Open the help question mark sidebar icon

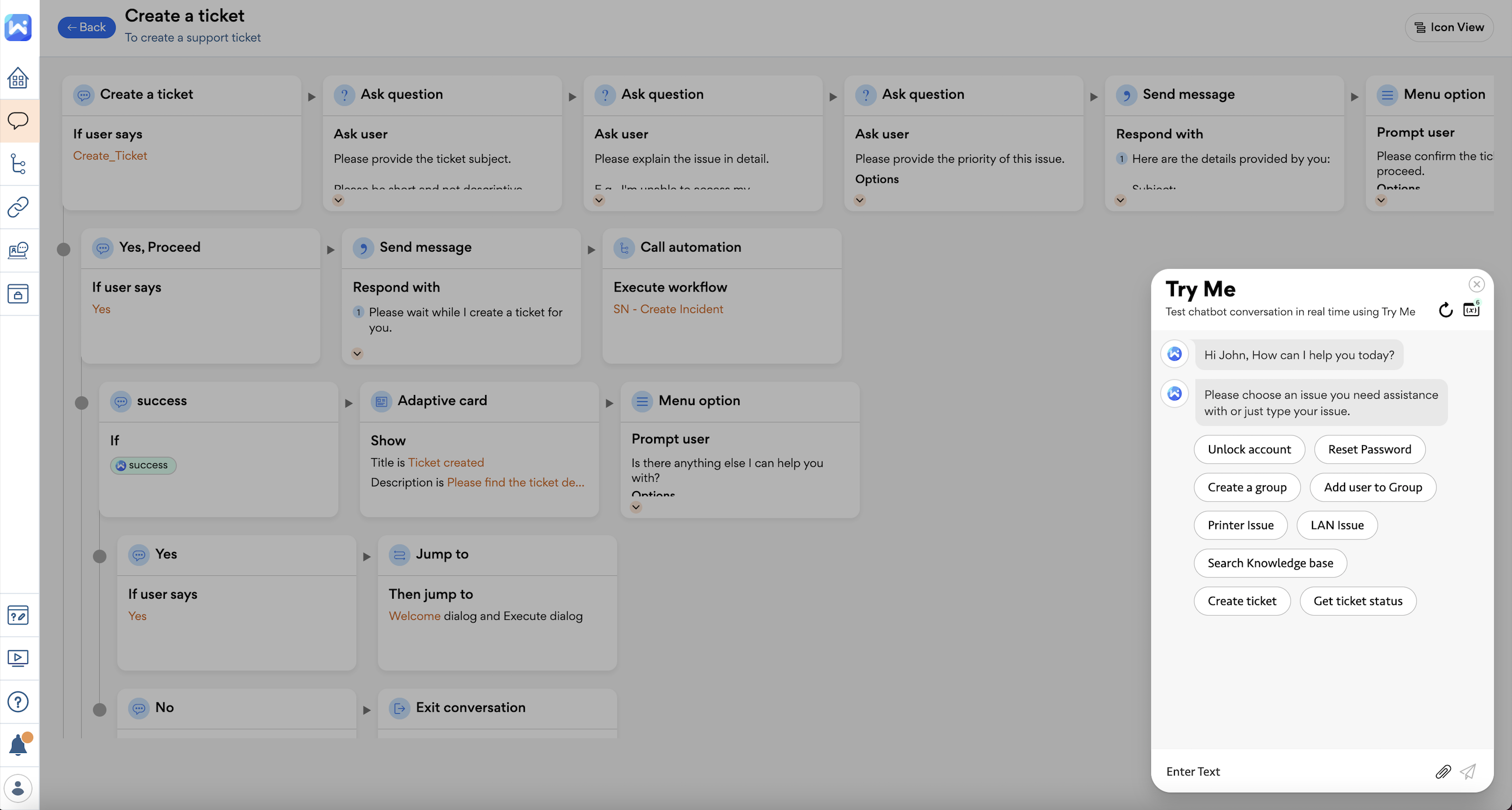[x=18, y=701]
